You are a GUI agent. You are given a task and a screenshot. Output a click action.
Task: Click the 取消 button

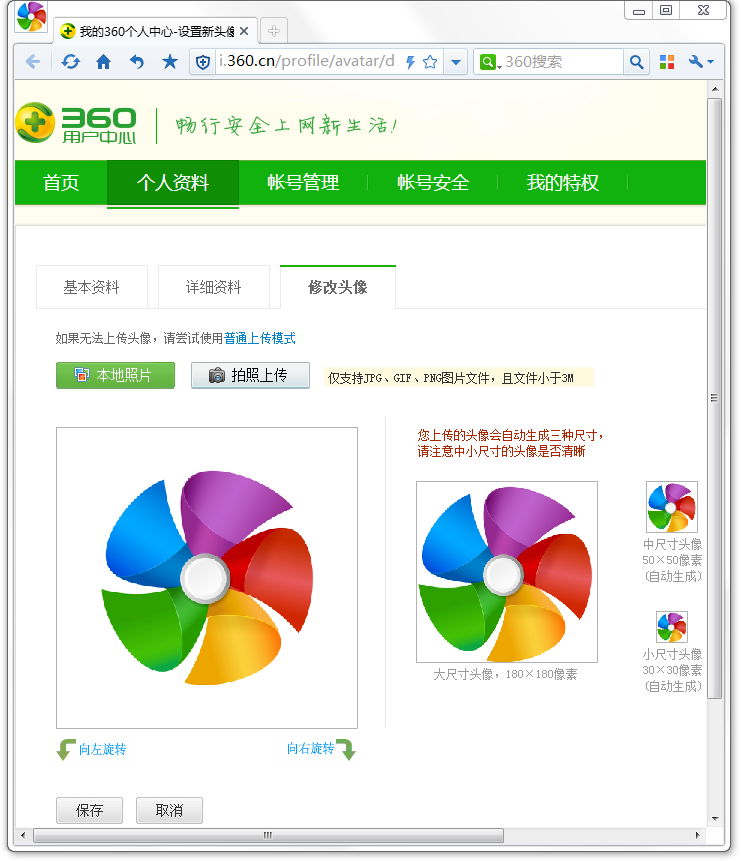click(x=169, y=810)
